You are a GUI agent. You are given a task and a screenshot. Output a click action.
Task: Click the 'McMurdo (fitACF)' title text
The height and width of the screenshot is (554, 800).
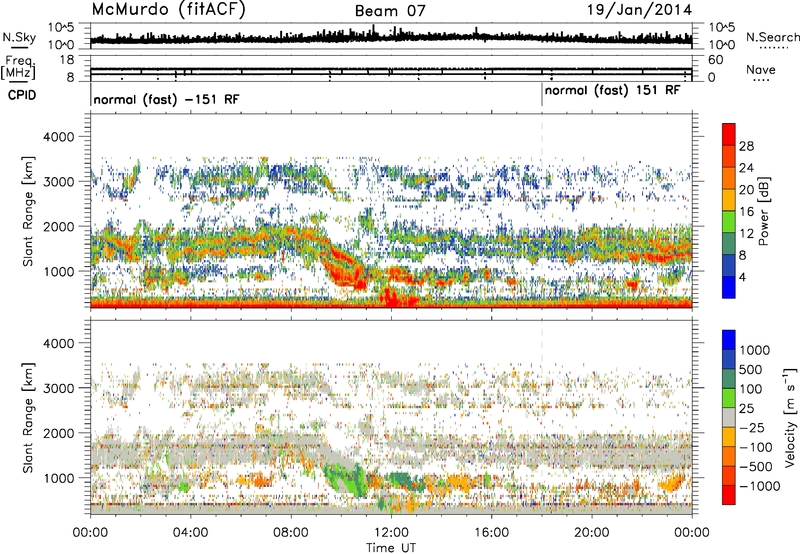pyautogui.click(x=168, y=10)
